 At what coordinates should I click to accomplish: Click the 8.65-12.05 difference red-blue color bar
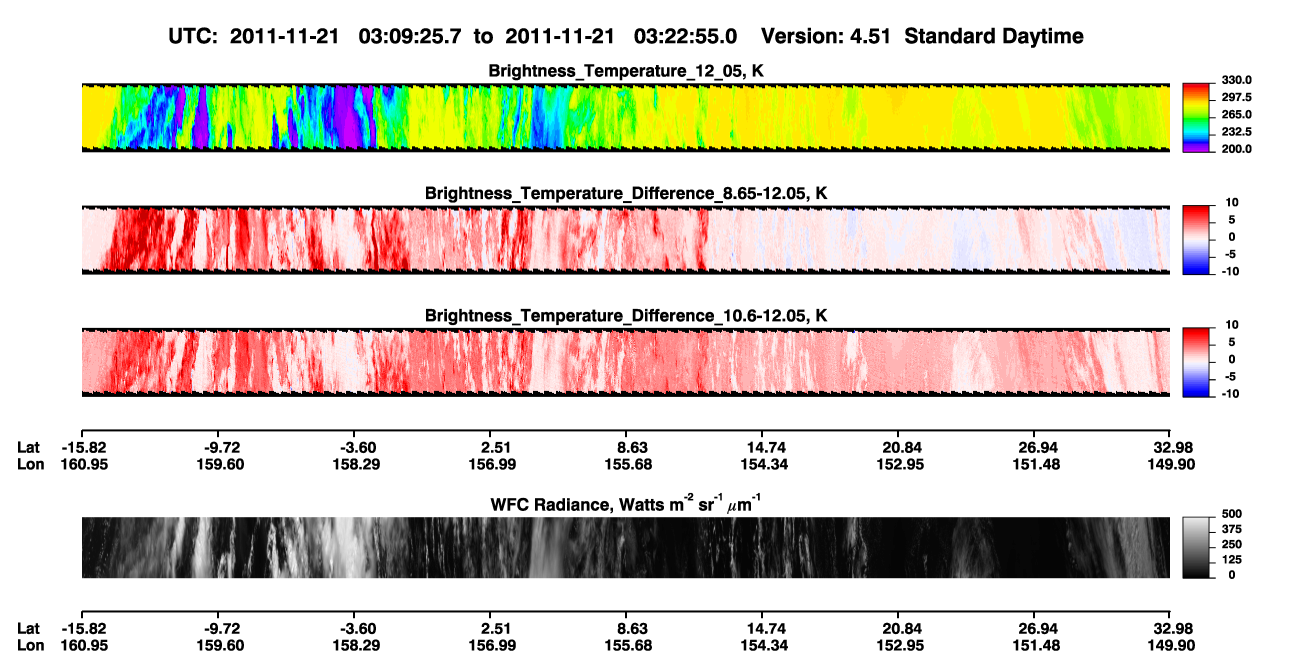(1196, 239)
